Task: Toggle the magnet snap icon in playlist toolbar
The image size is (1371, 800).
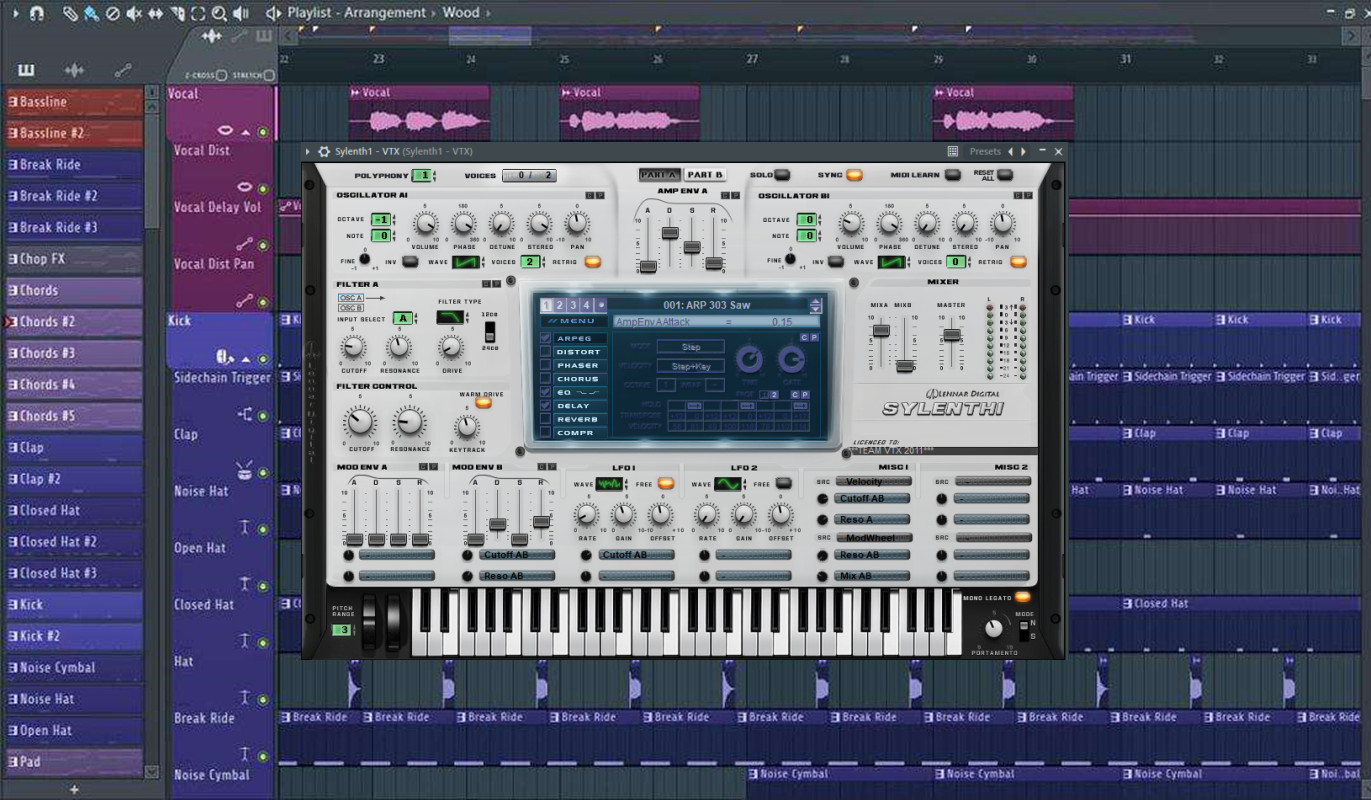Action: pos(37,13)
